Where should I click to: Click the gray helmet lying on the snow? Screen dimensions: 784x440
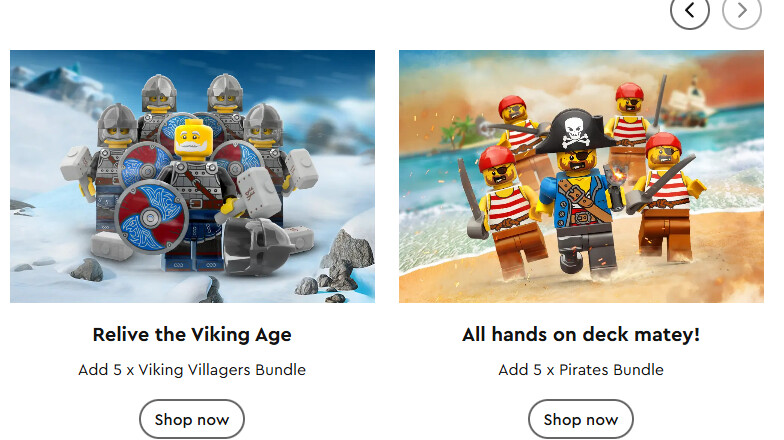(x=258, y=246)
